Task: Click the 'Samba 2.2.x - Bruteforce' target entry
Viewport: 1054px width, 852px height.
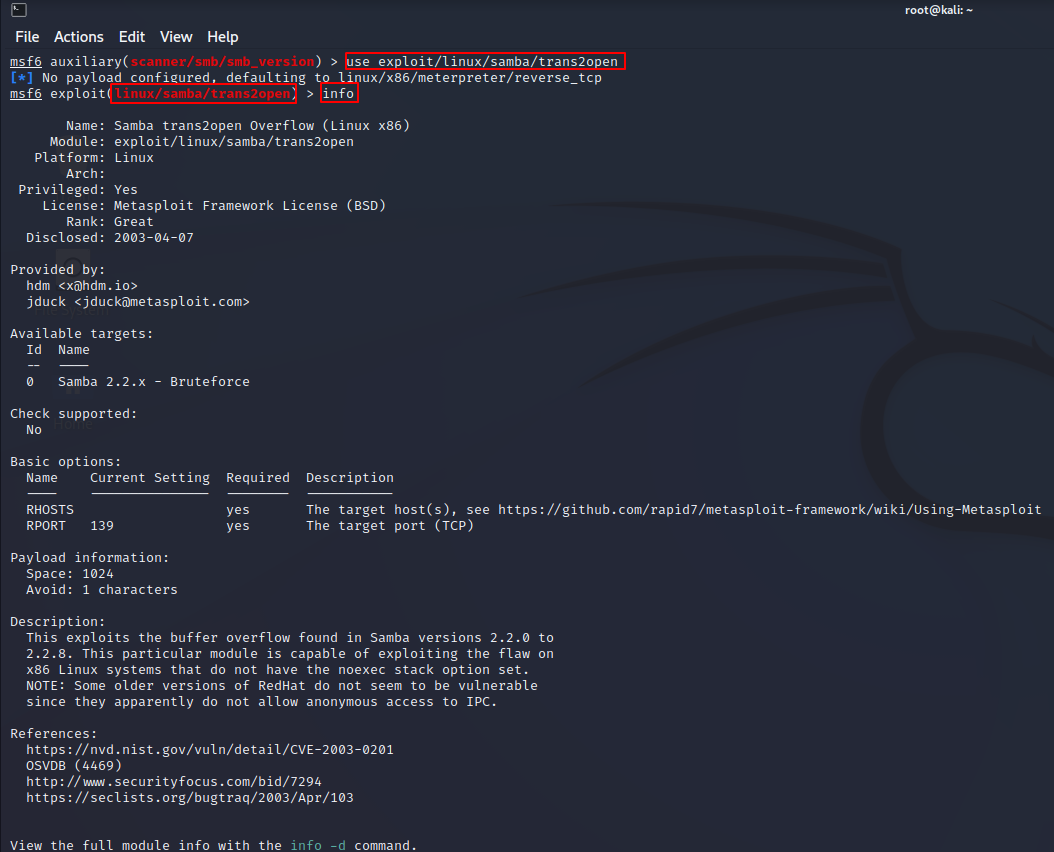Action: click(x=153, y=382)
